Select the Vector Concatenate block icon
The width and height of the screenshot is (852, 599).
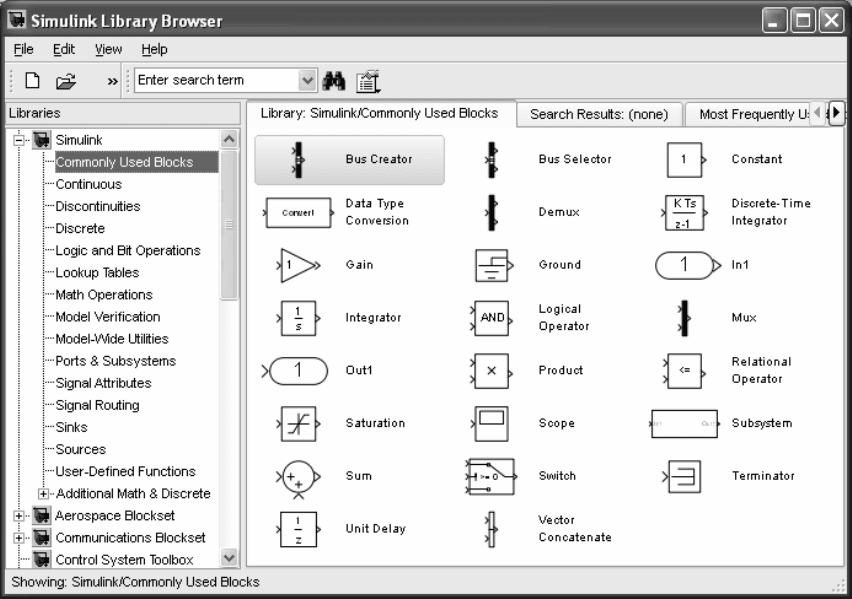[x=491, y=529]
